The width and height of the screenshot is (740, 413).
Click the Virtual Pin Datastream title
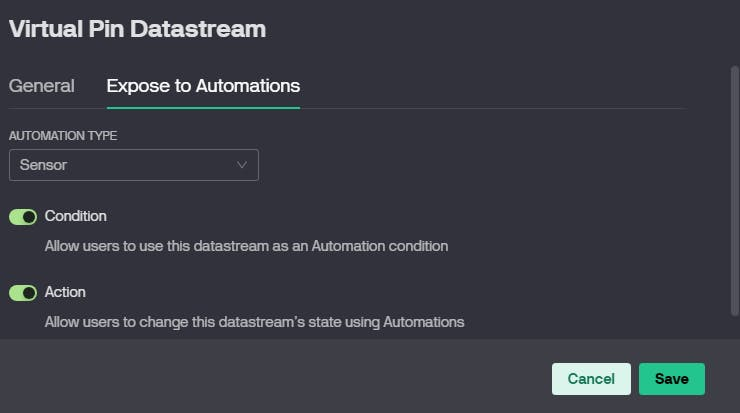137,29
